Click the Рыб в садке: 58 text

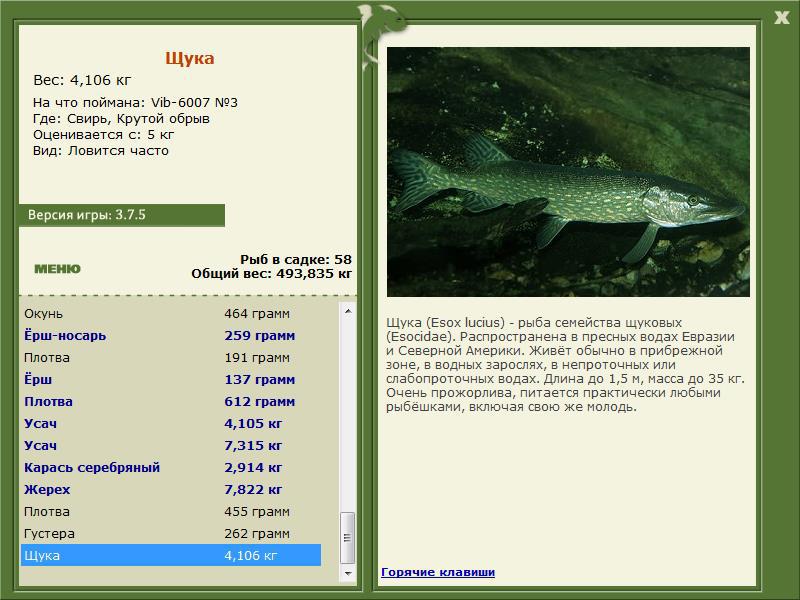[296, 259]
